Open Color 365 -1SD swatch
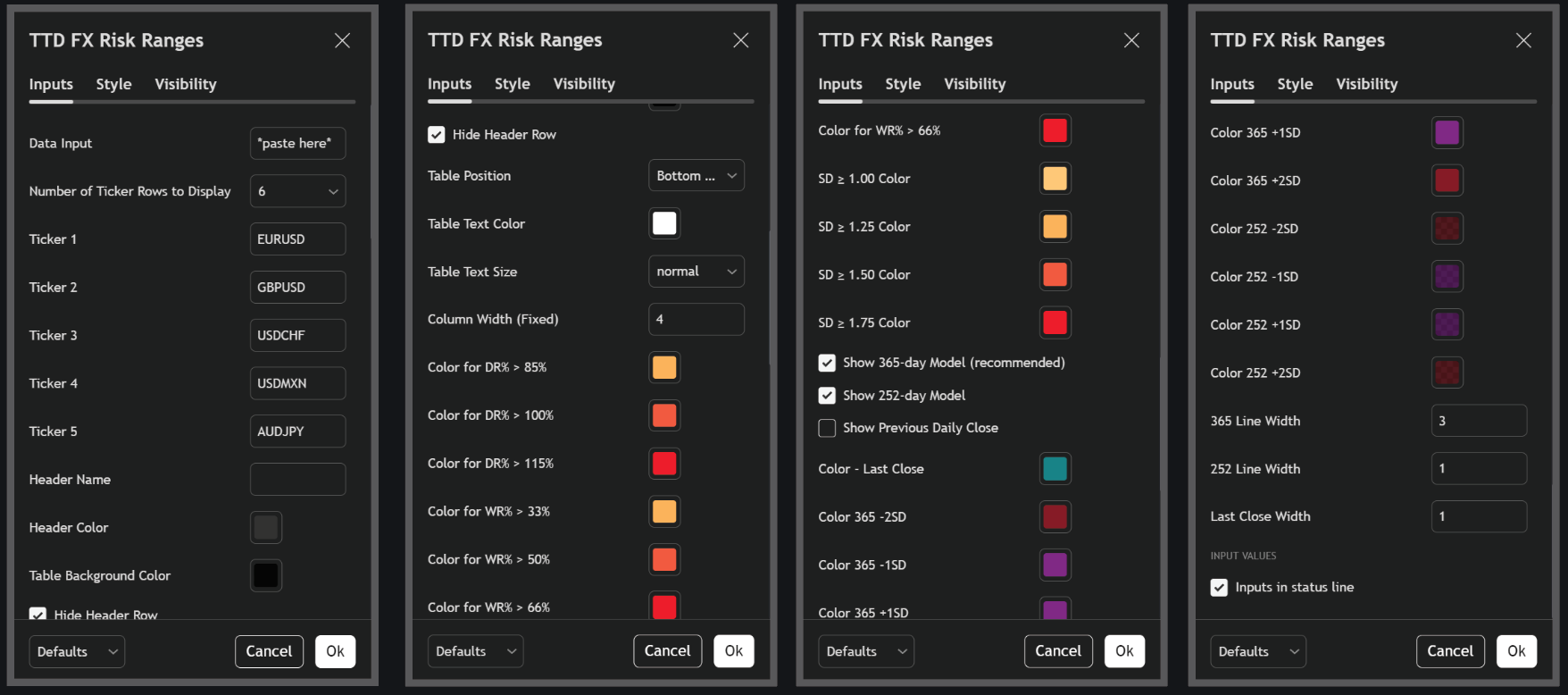Image resolution: width=1568 pixels, height=695 pixels. pos(1055,565)
